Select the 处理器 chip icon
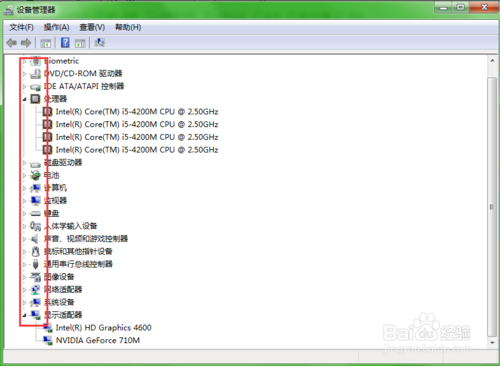Screen dimensions: 500x366 click(35, 99)
